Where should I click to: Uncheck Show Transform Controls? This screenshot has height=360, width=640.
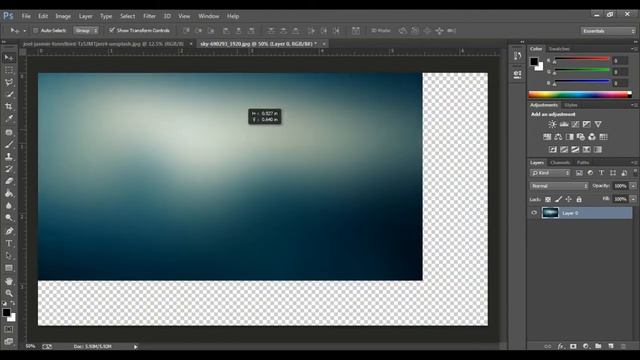click(x=111, y=30)
